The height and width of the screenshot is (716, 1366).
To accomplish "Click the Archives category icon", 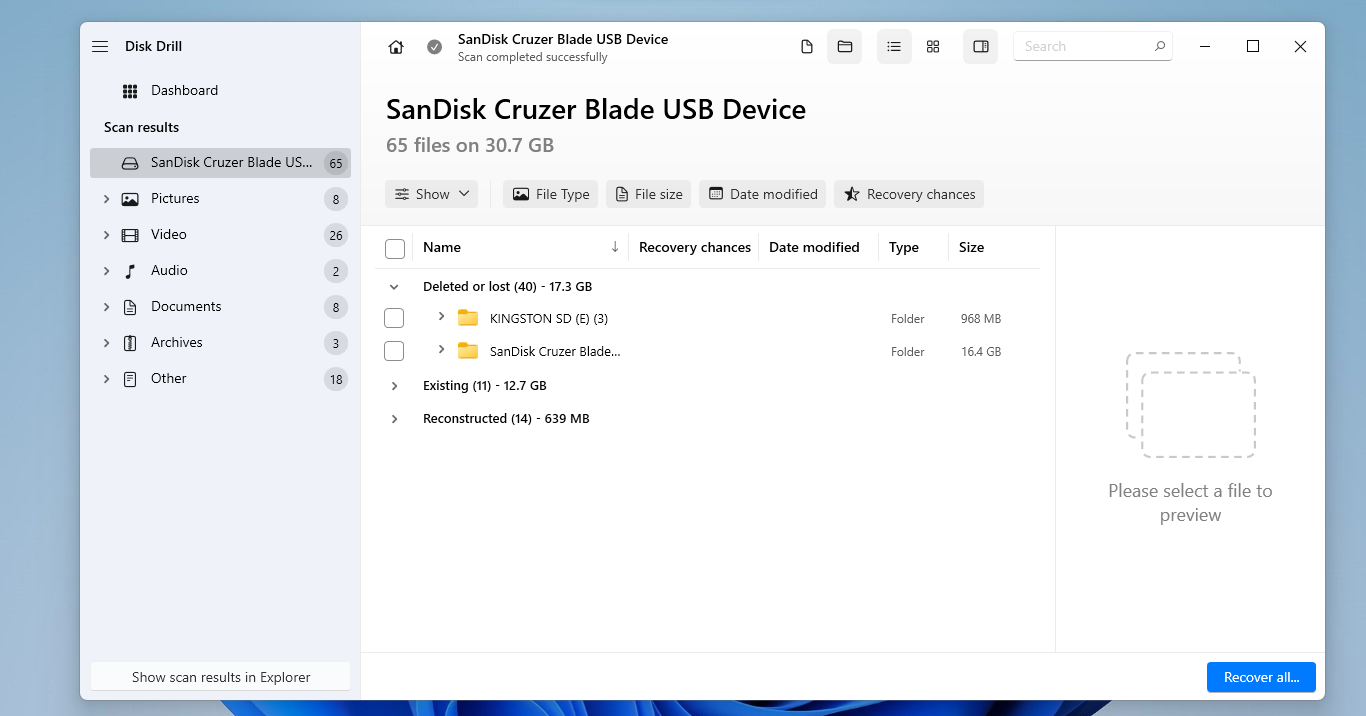I will click(130, 343).
